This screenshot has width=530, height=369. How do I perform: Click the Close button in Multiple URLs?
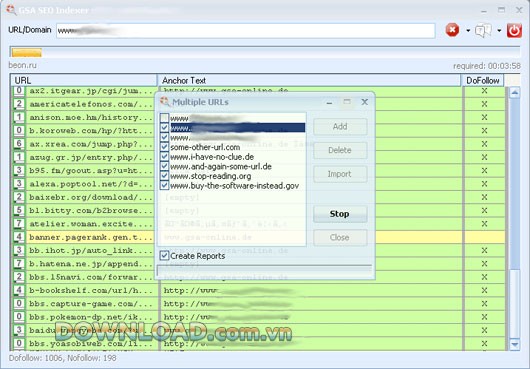340,237
